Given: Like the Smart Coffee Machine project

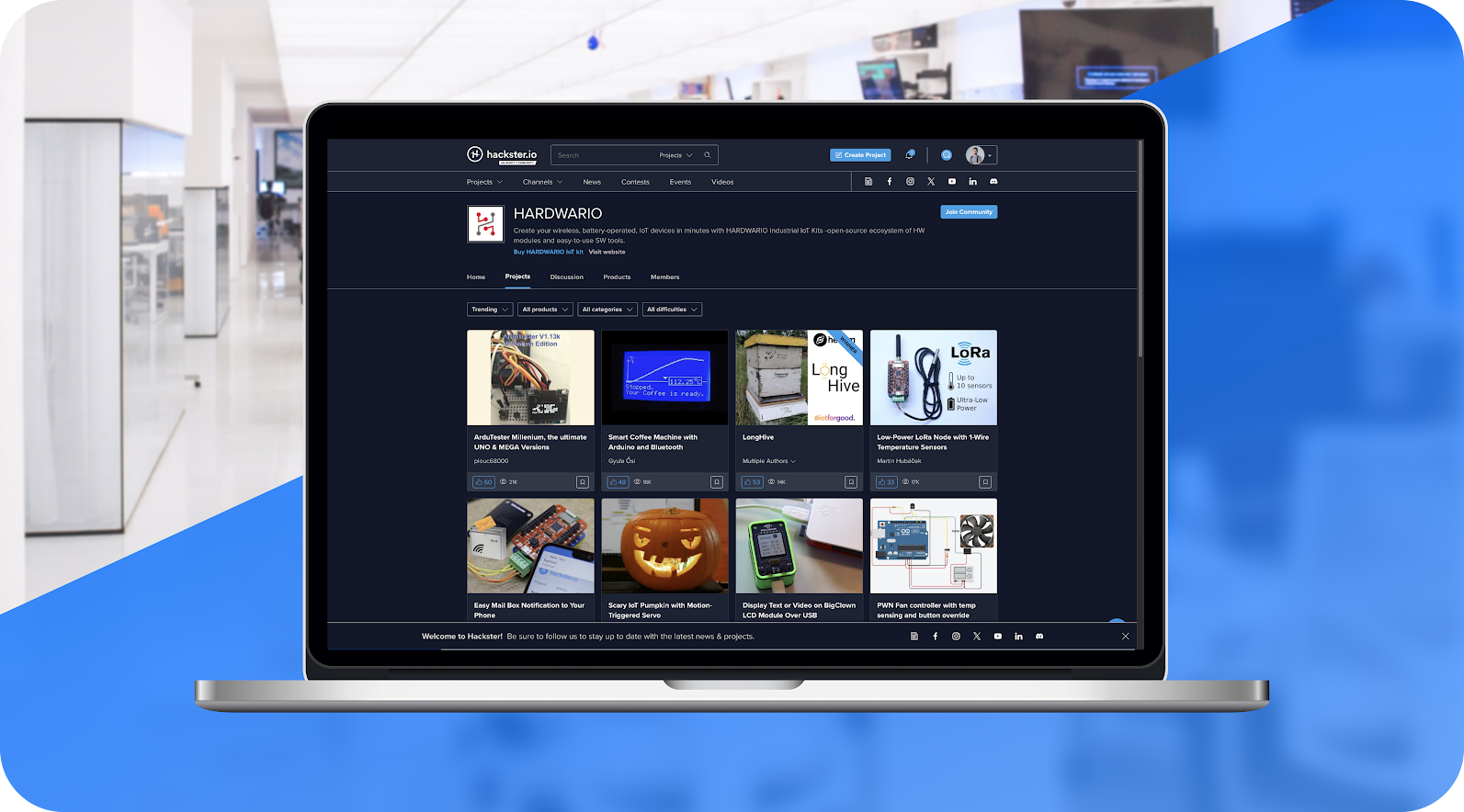Looking at the screenshot, I should click(x=618, y=482).
